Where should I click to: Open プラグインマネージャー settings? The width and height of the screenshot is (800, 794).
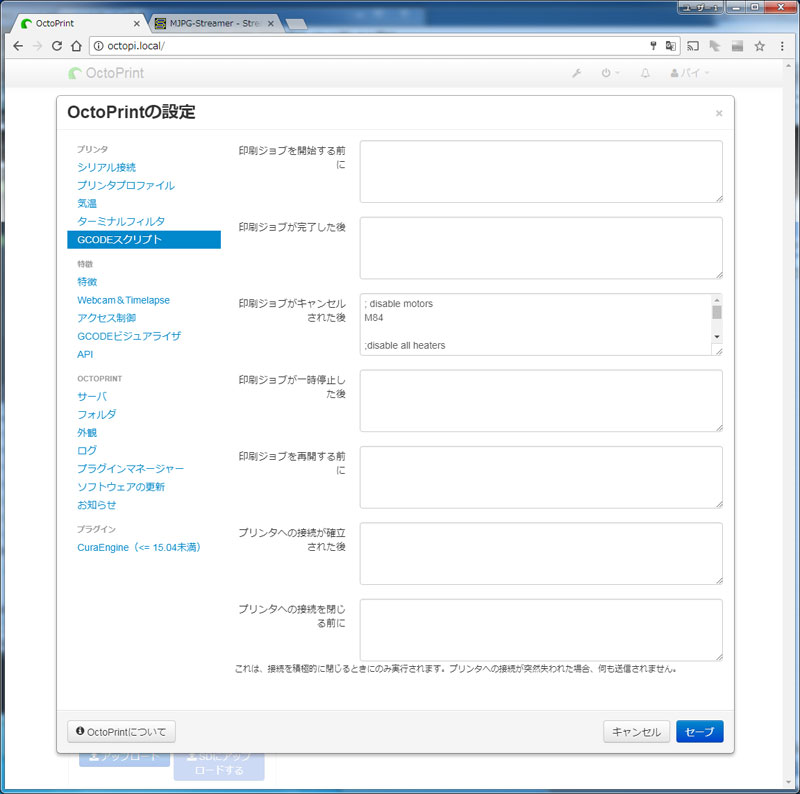tap(131, 468)
